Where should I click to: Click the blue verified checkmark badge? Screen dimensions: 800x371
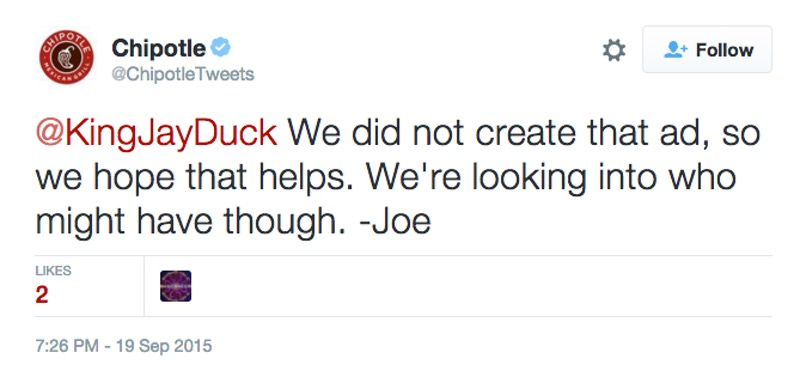click(221, 48)
